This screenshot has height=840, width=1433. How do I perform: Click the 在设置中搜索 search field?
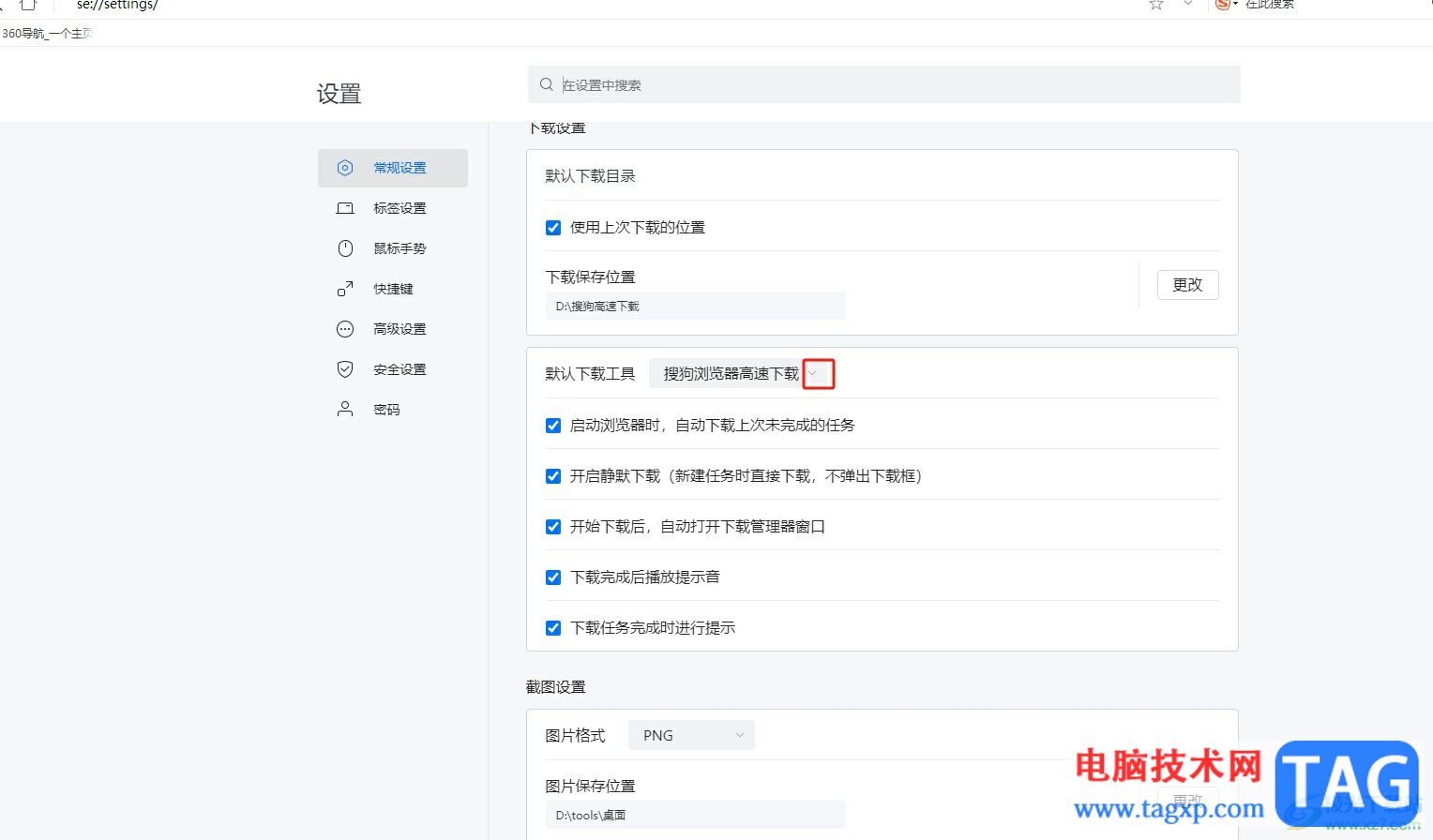(x=884, y=84)
